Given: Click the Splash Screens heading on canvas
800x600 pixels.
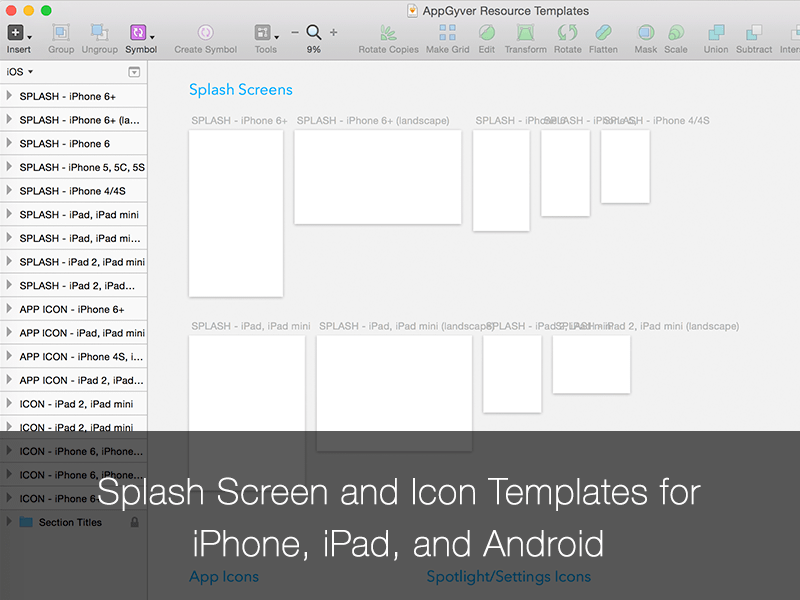Looking at the screenshot, I should (241, 90).
